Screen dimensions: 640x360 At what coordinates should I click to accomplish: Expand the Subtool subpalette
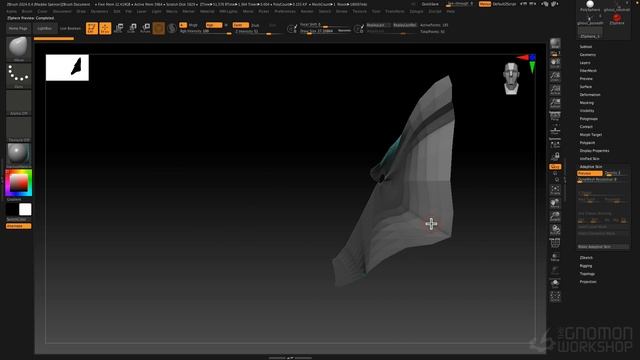pos(586,47)
